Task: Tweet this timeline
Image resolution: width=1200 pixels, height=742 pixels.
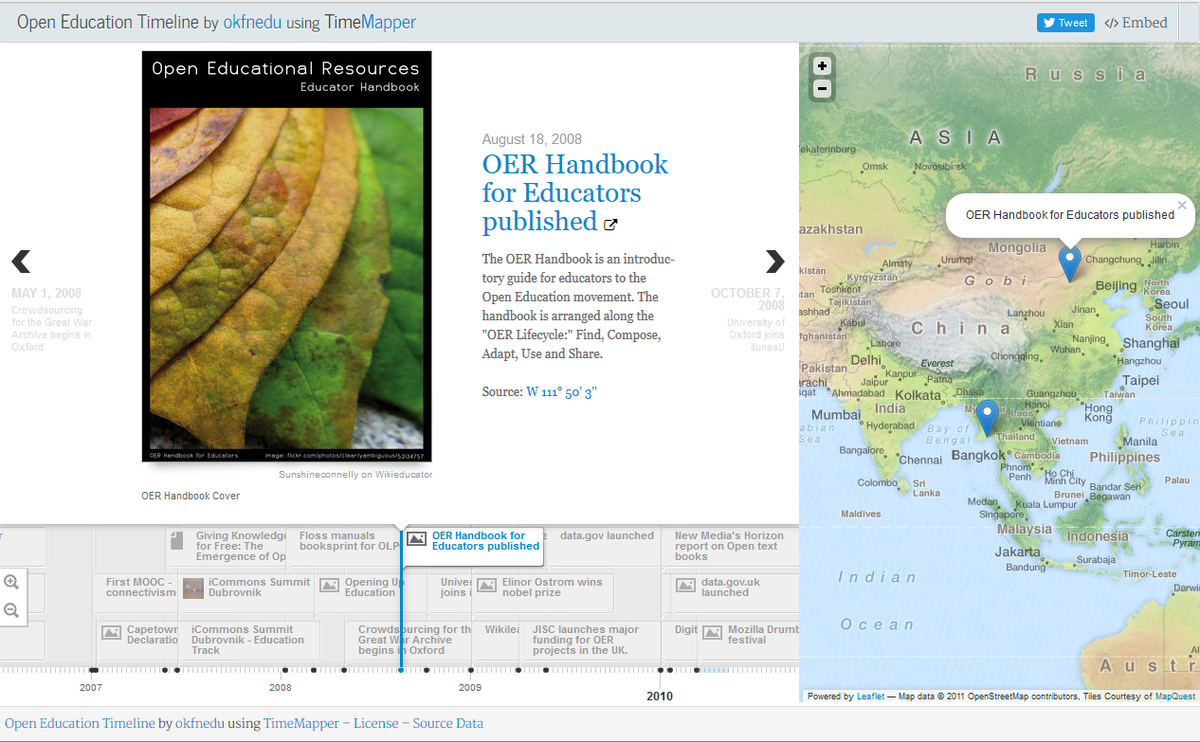Action: pyautogui.click(x=1066, y=22)
